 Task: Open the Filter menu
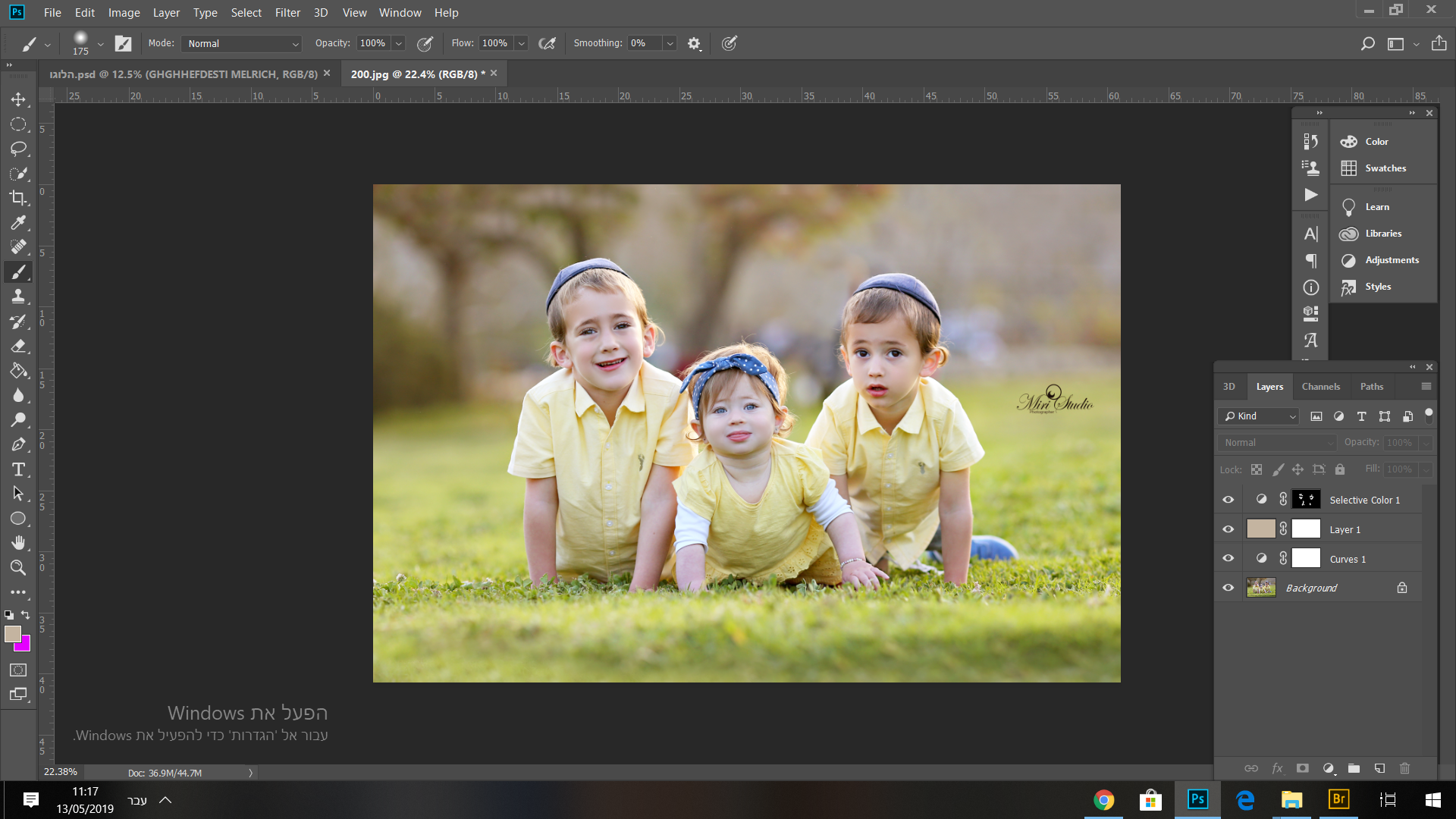click(287, 13)
